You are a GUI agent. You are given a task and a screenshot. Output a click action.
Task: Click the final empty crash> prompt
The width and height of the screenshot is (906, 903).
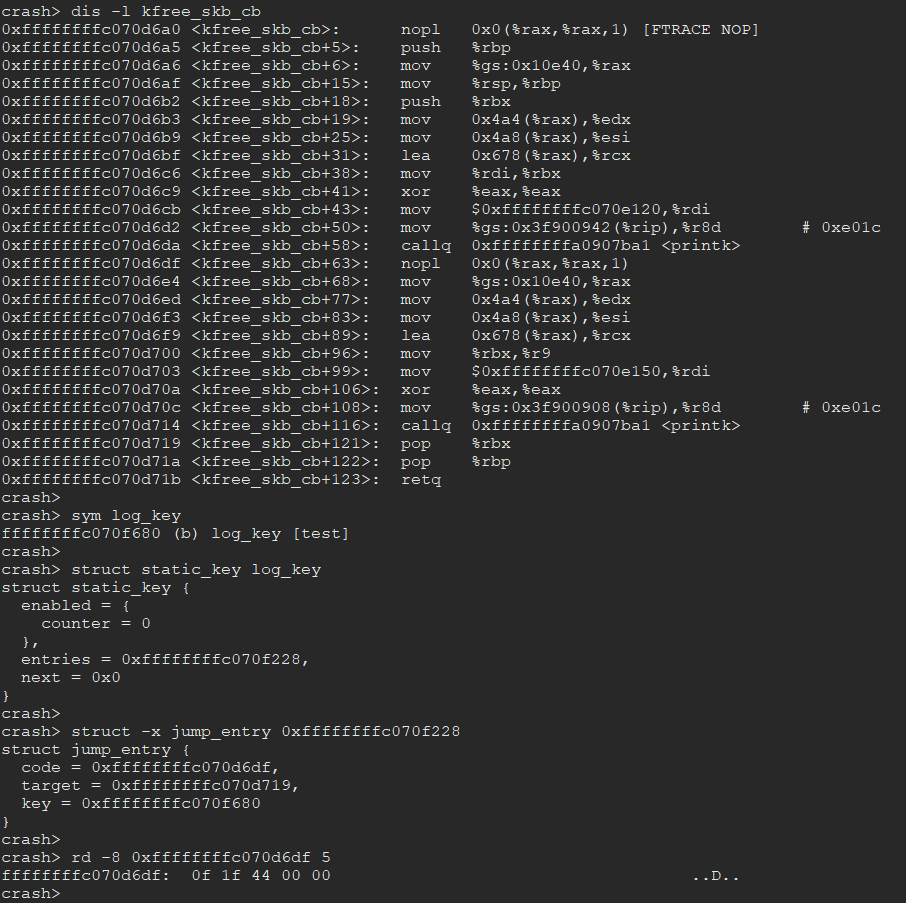30,893
